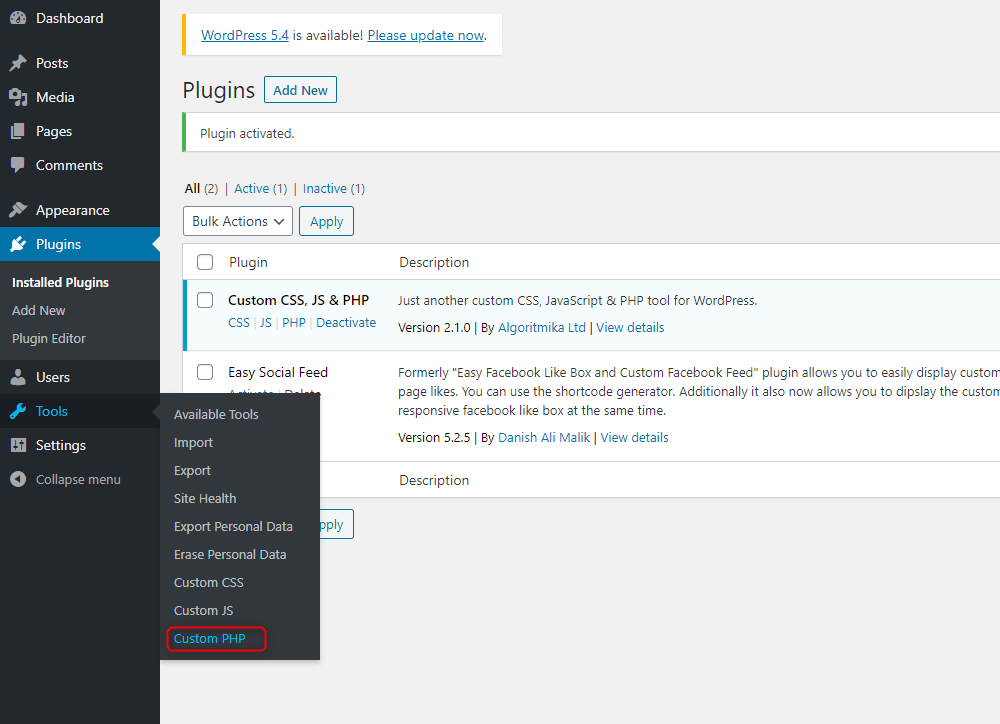Viewport: 1000px width, 724px height.
Task: Open Users section label in sidebar
Action: 53,377
